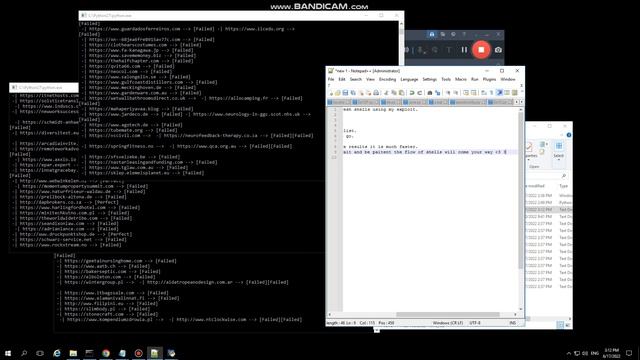The image size is (640, 360).
Task: Open the Run menu in Notepad++
Action: click(x=475, y=79)
